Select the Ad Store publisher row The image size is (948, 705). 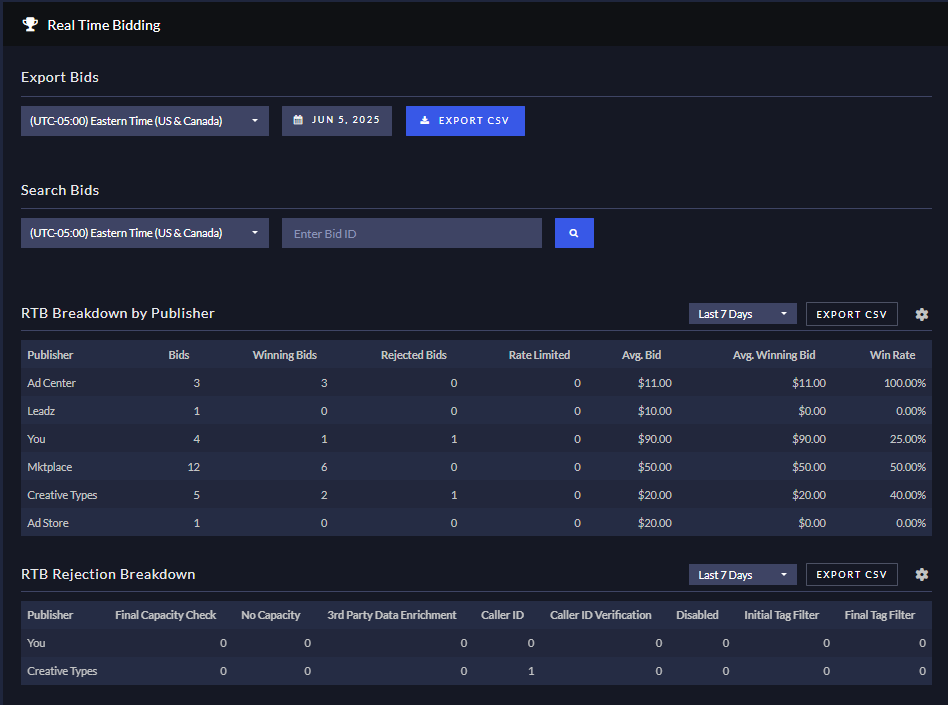point(476,523)
